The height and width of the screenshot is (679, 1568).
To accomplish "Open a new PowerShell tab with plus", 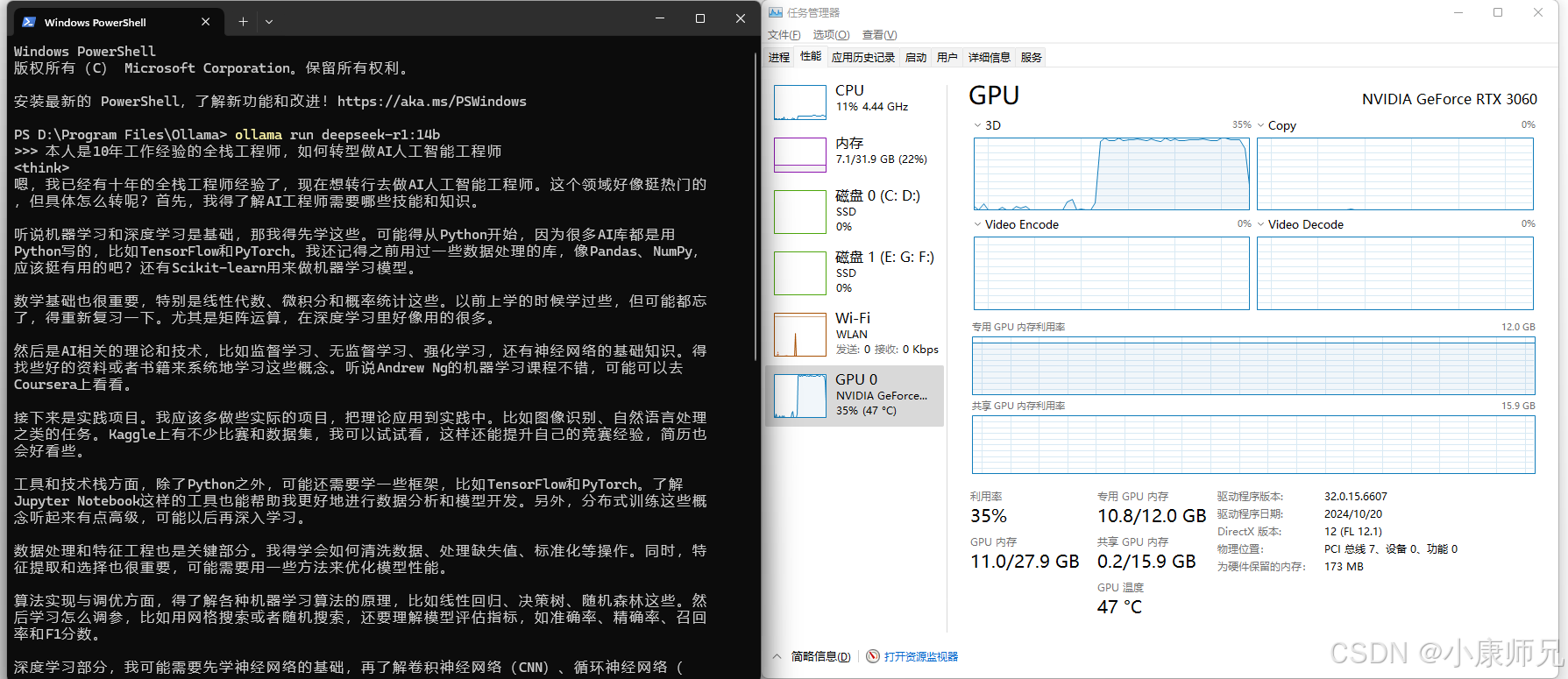I will pyautogui.click(x=243, y=21).
